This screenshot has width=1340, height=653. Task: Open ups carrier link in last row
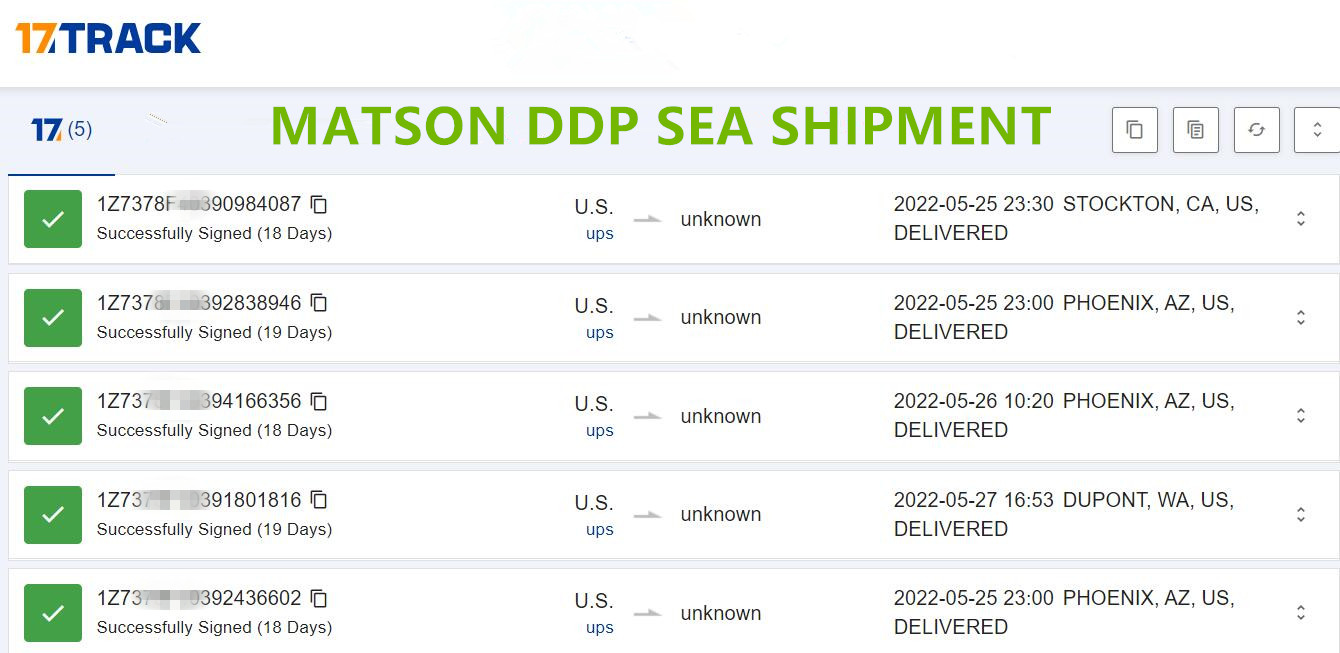(600, 628)
